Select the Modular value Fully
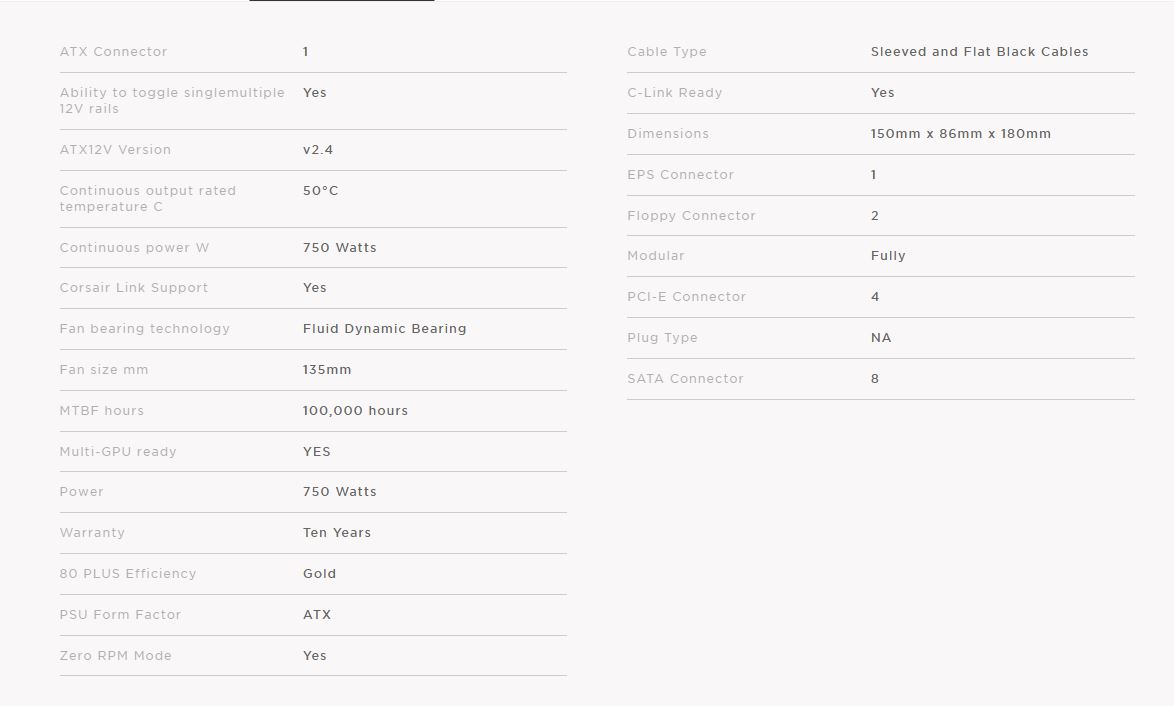The width and height of the screenshot is (1174, 706). pos(888,256)
